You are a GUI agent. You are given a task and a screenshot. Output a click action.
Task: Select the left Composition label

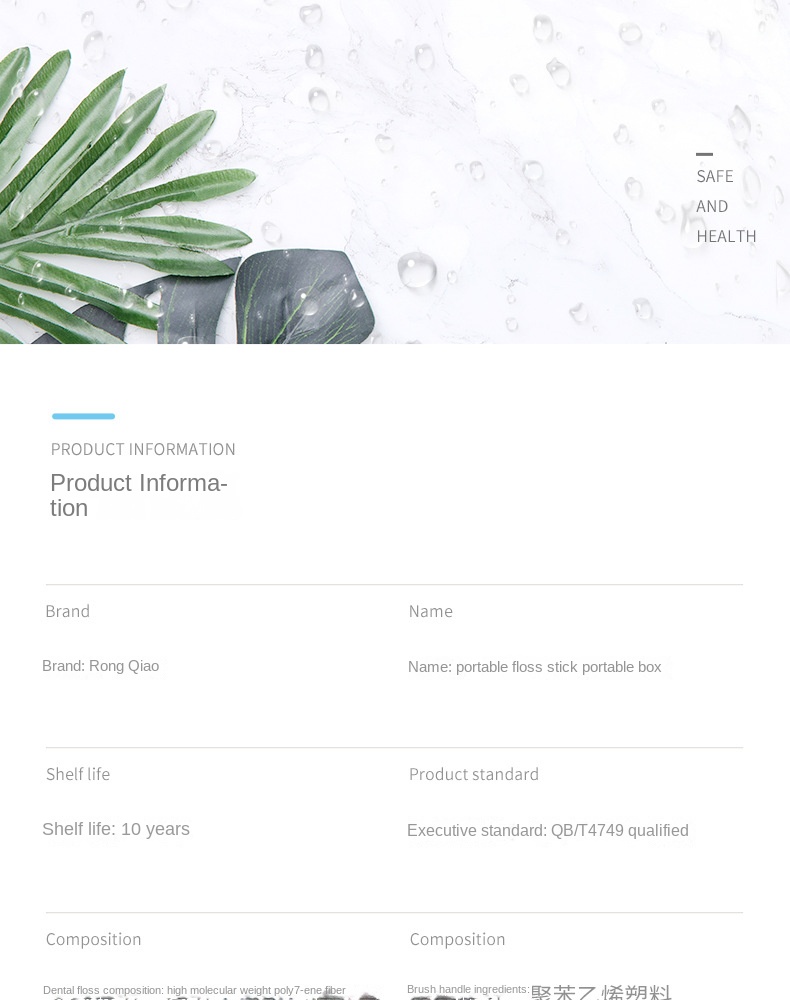click(x=94, y=939)
